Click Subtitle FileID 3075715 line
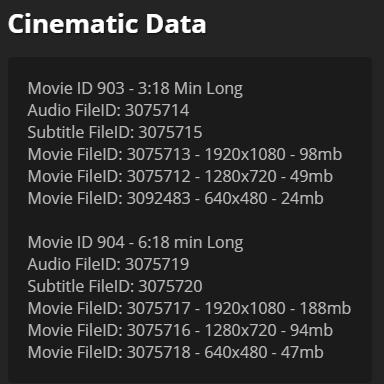384x384 pixels. pos(115,132)
